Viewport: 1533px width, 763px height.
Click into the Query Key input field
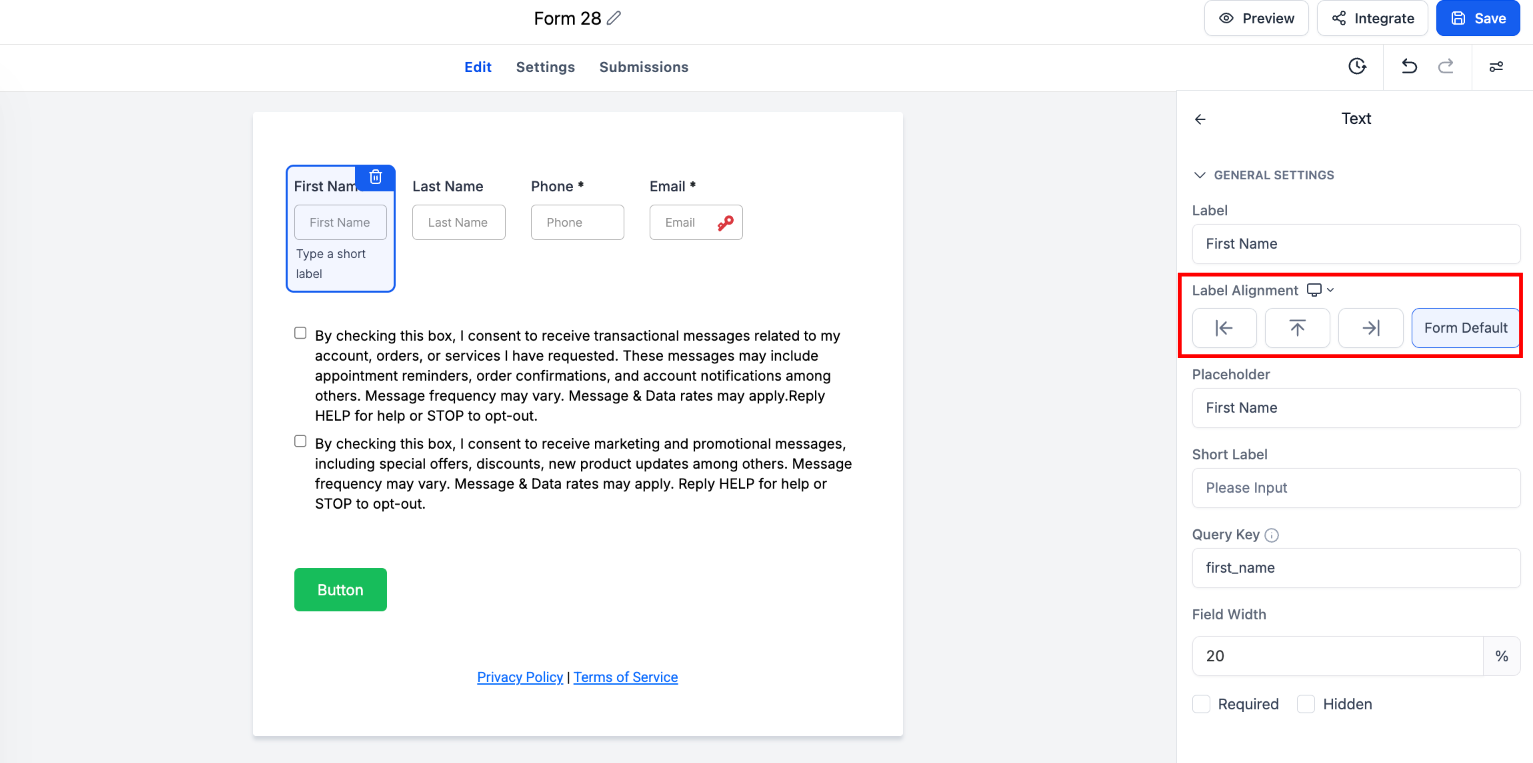pyautogui.click(x=1355, y=568)
